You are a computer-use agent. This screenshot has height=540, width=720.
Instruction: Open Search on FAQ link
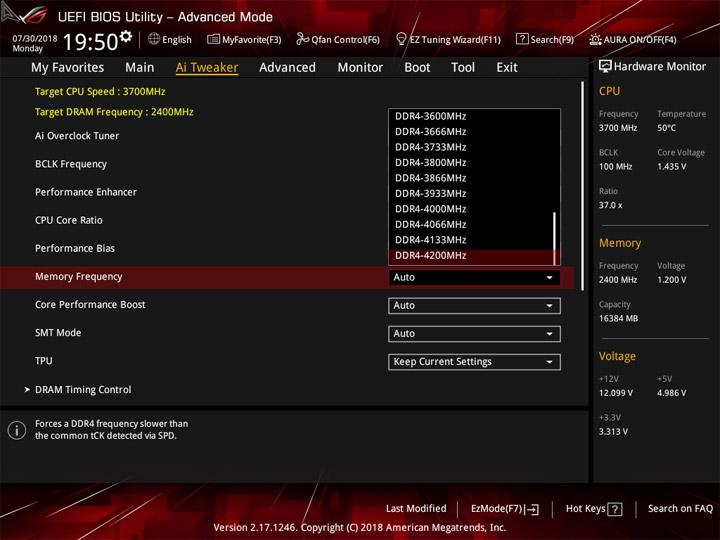pos(680,509)
